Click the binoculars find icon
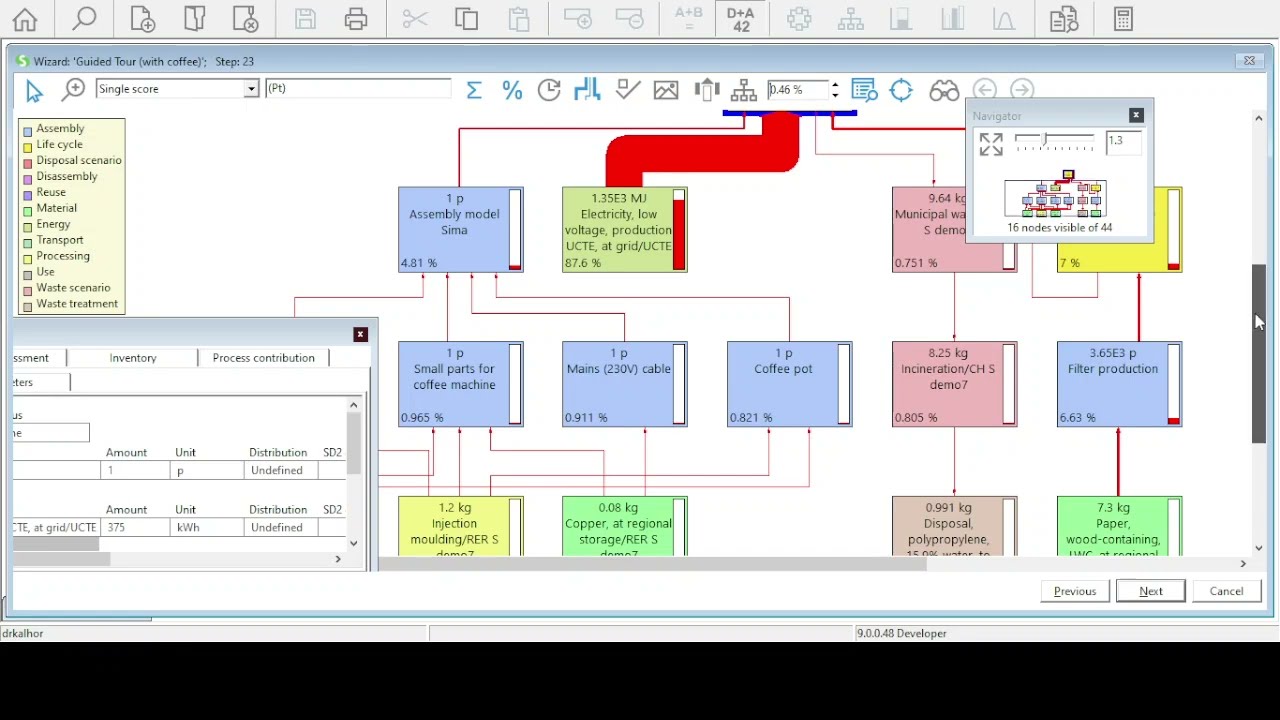 click(944, 91)
